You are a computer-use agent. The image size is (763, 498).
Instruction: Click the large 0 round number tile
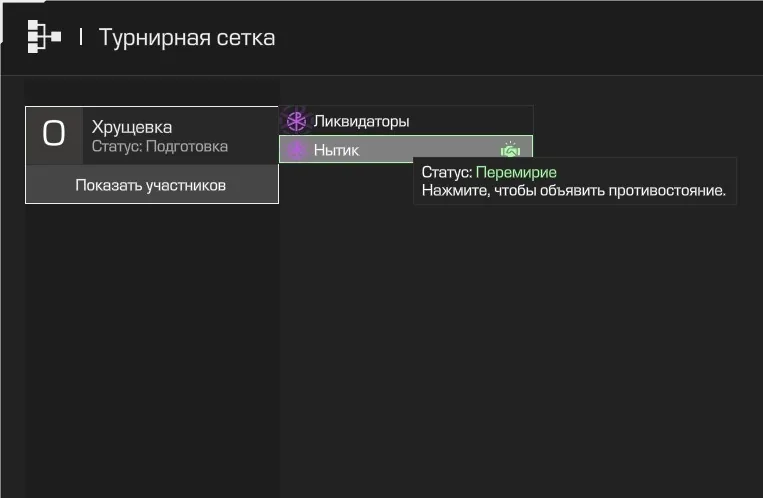click(54, 135)
